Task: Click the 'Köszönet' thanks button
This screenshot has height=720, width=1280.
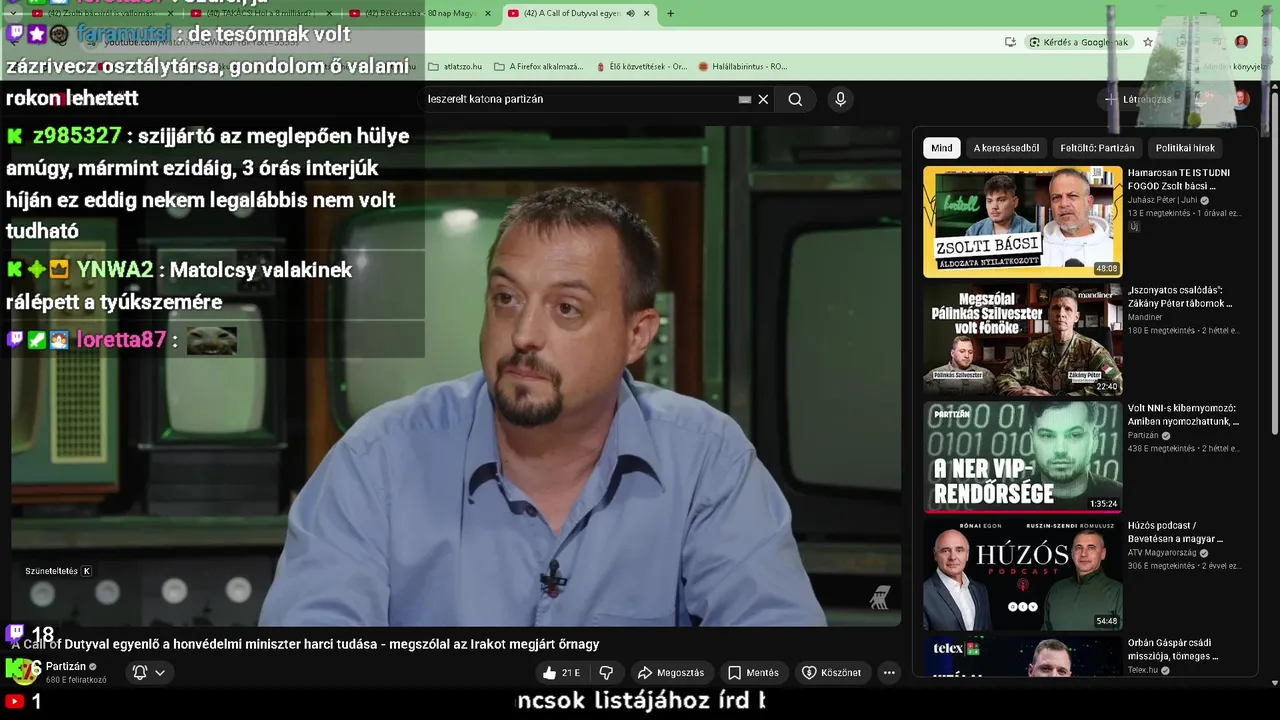Action: (831, 673)
